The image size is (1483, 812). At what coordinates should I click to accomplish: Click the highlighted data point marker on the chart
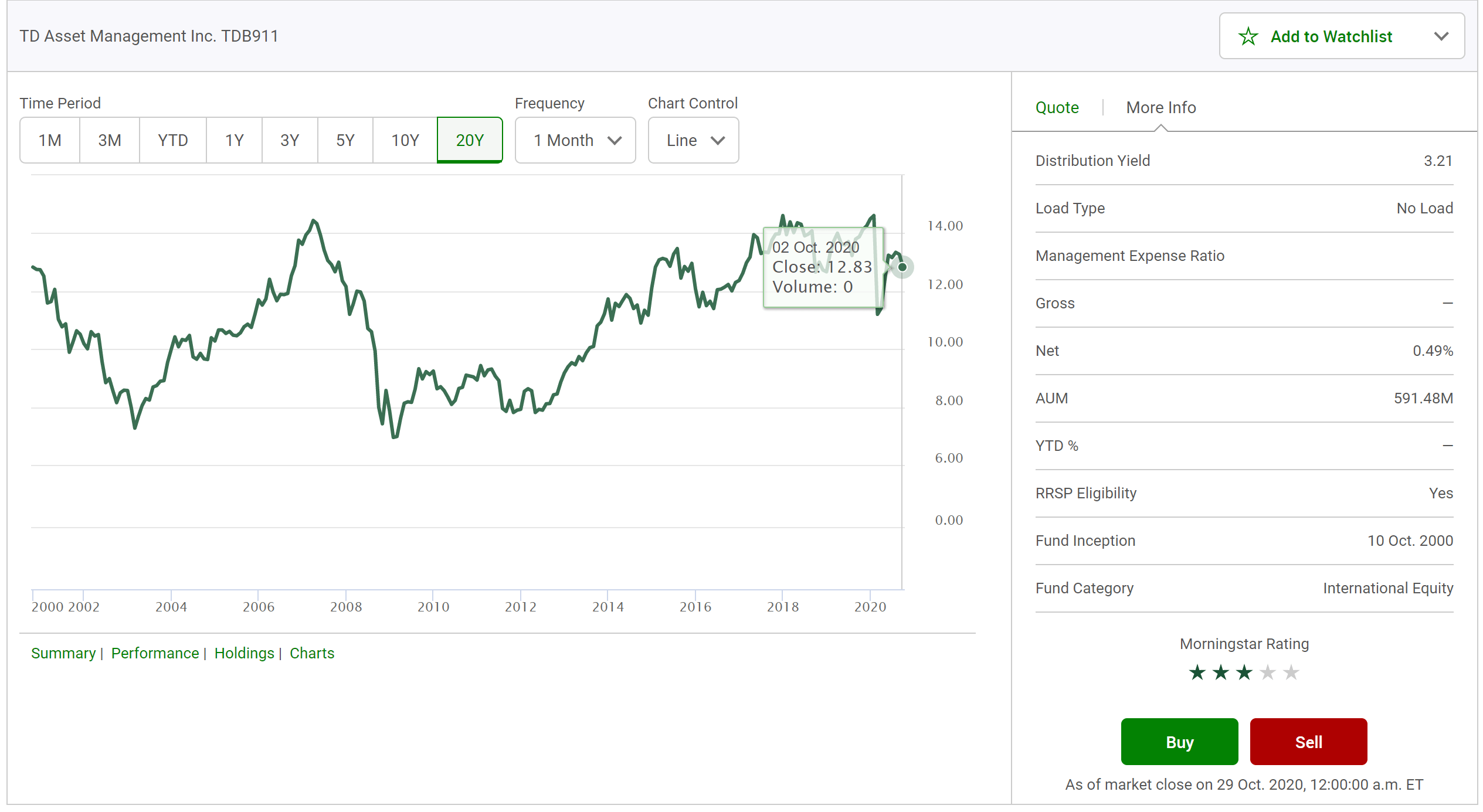point(901,267)
